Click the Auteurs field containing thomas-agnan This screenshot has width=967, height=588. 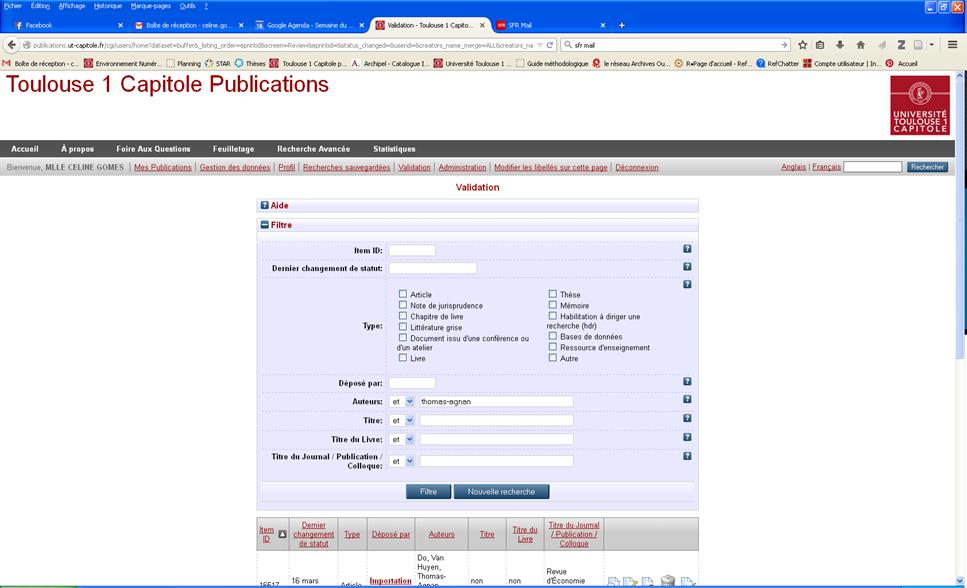click(496, 402)
